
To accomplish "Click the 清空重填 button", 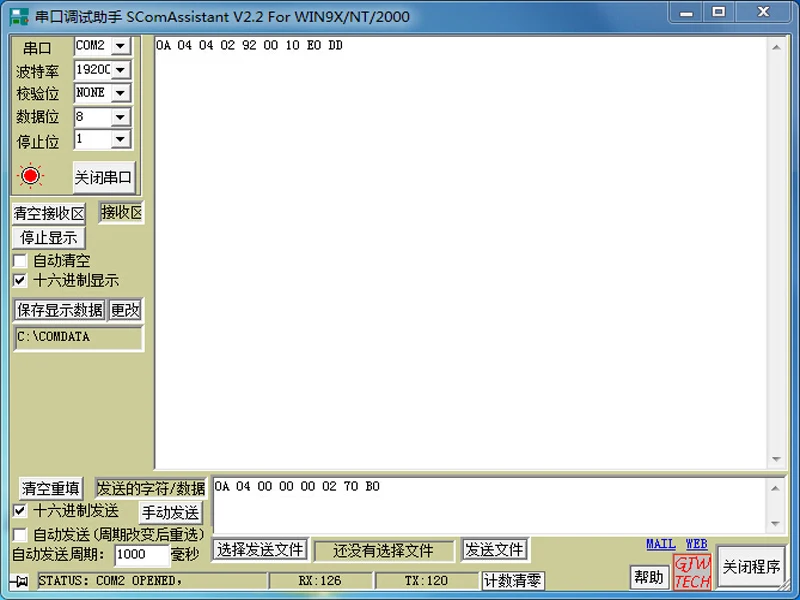I will (51, 488).
